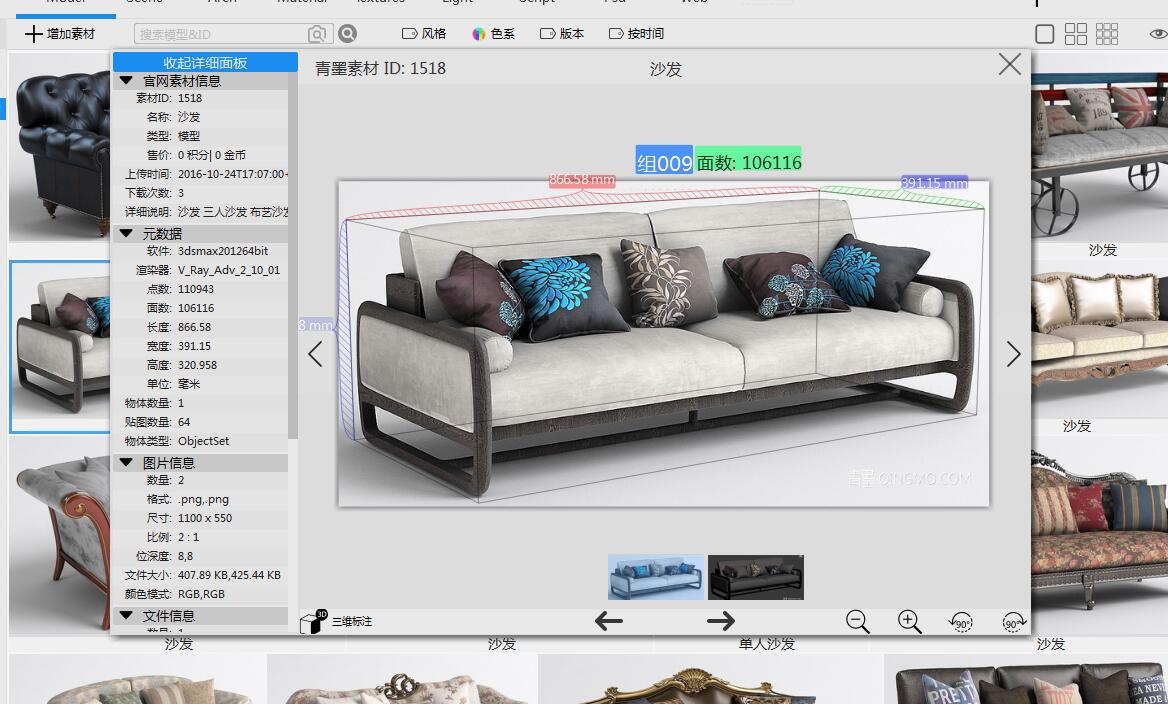
Task: Select the gold ornate frame sofa thumbnail
Action: tap(710, 679)
